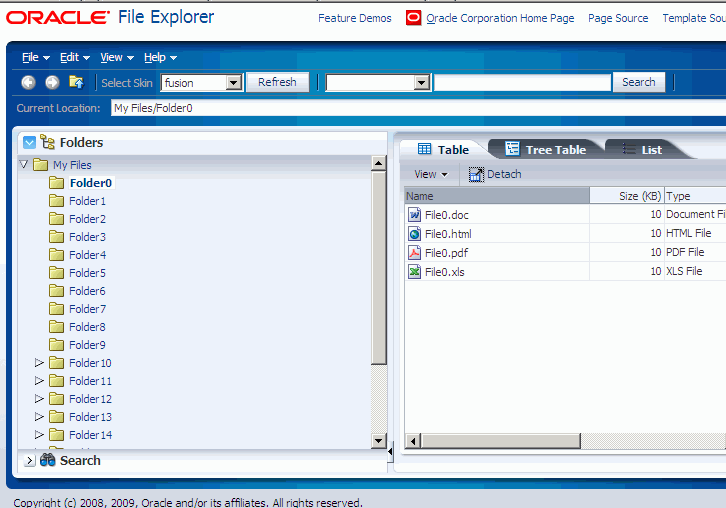The image size is (726, 508).
Task: Collapse the Folders panel disclosure
Action: (29, 142)
